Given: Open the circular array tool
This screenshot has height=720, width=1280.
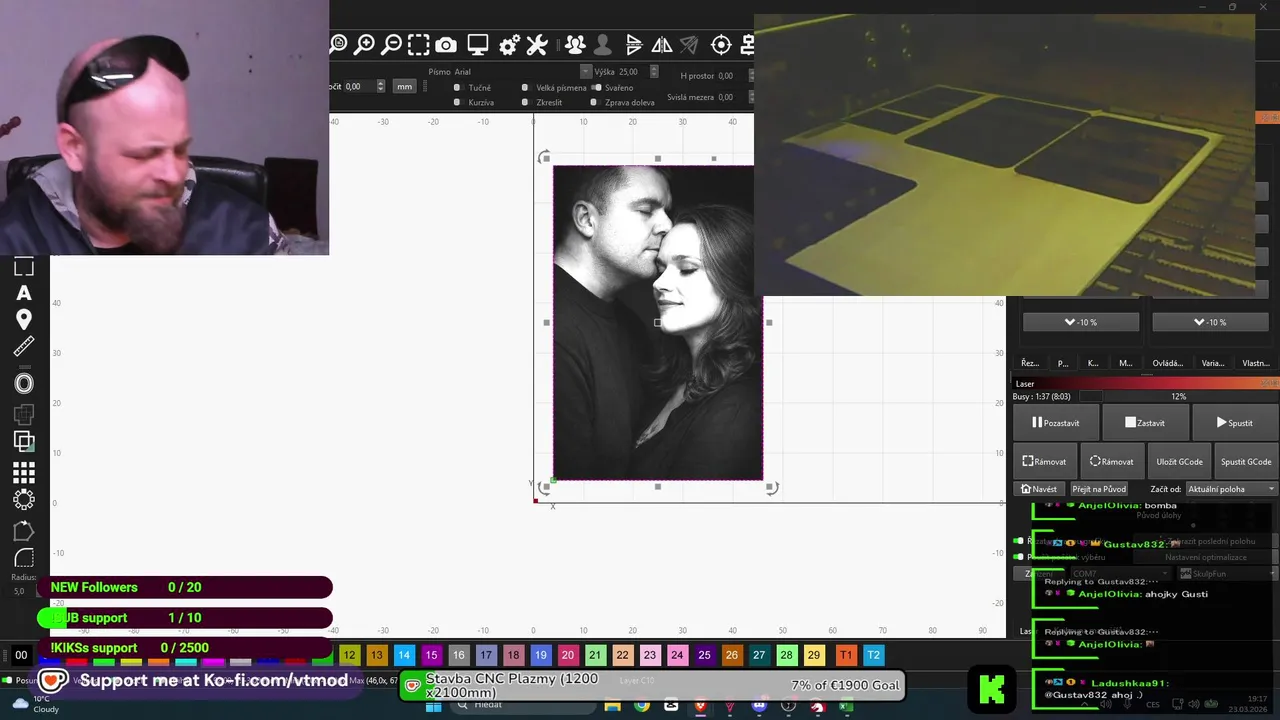Looking at the screenshot, I should 24,499.
